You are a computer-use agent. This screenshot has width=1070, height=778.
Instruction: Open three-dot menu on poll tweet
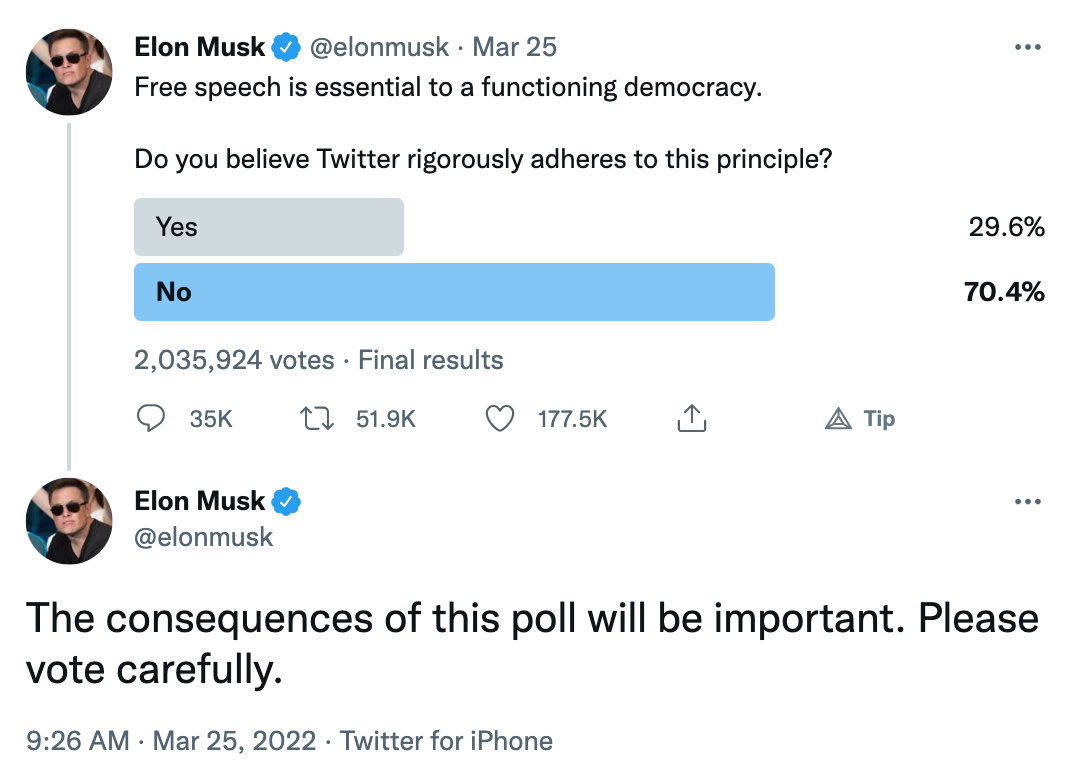click(1027, 47)
